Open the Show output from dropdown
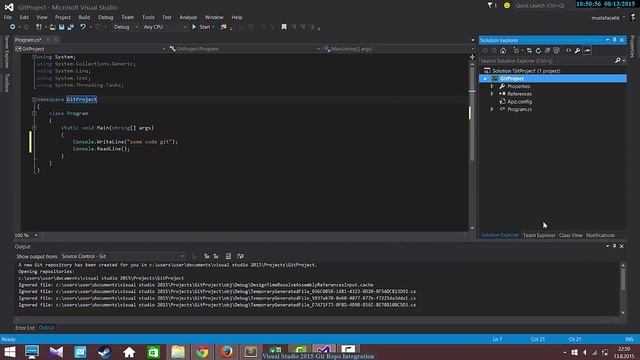Viewport: 640px width, 360px height. (122, 256)
